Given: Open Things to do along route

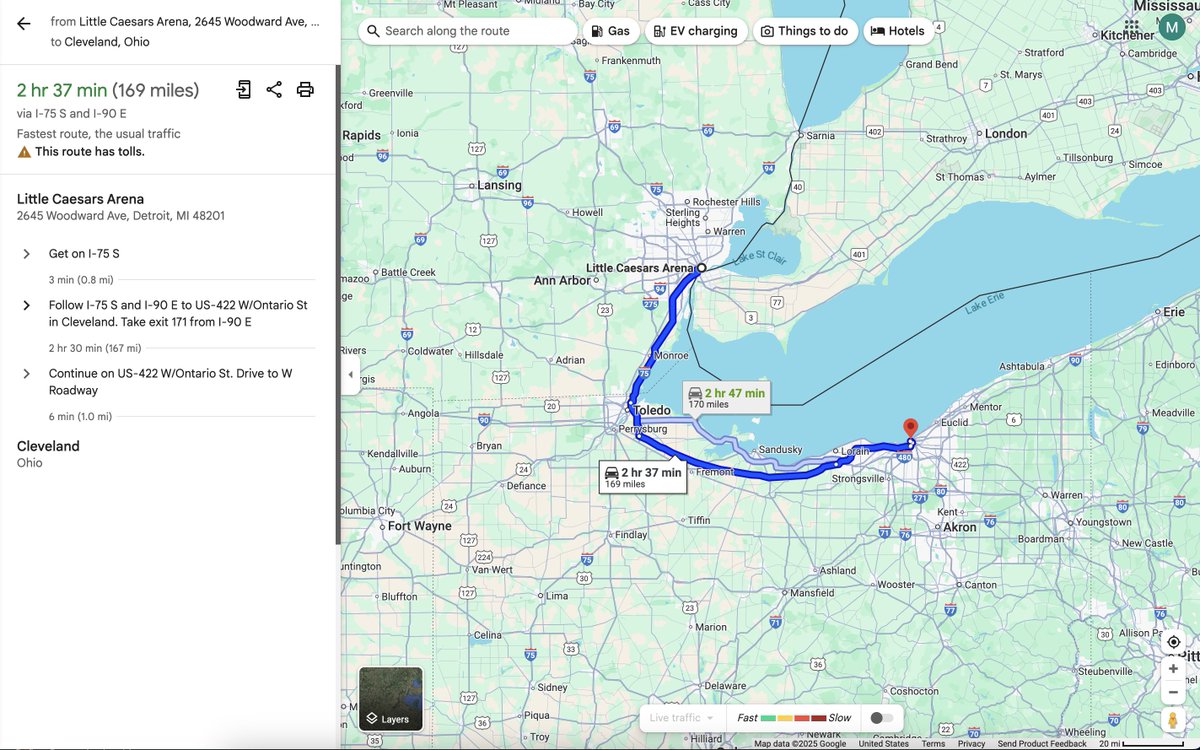Looking at the screenshot, I should [805, 30].
